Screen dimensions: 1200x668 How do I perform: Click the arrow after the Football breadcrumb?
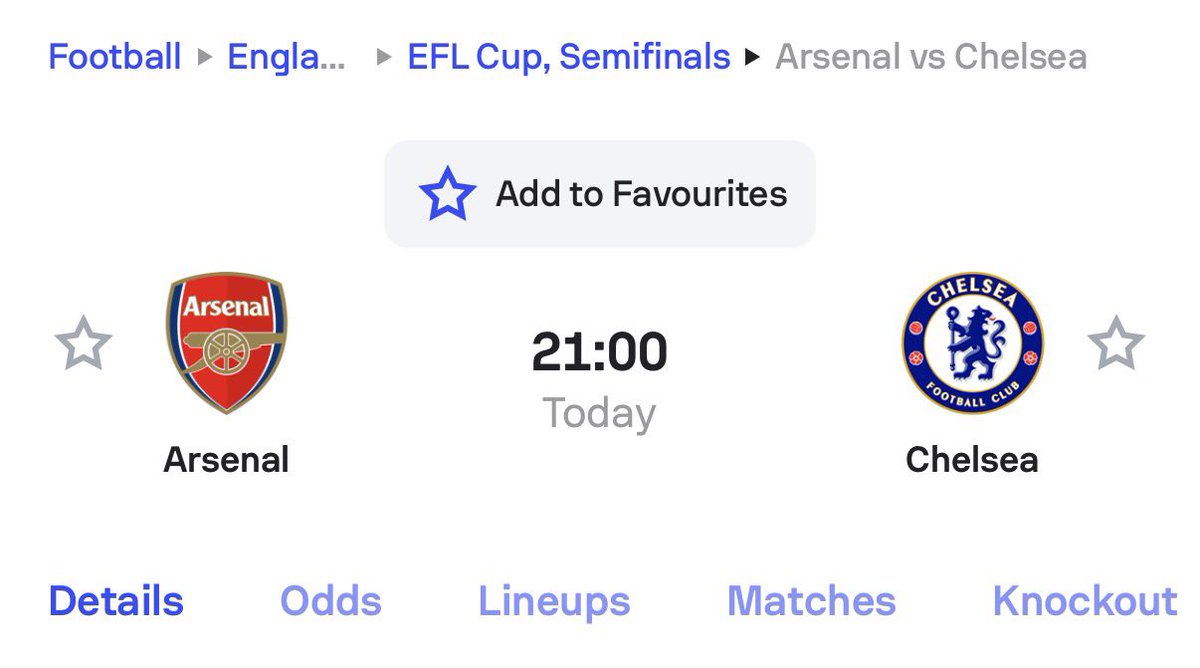(x=205, y=57)
